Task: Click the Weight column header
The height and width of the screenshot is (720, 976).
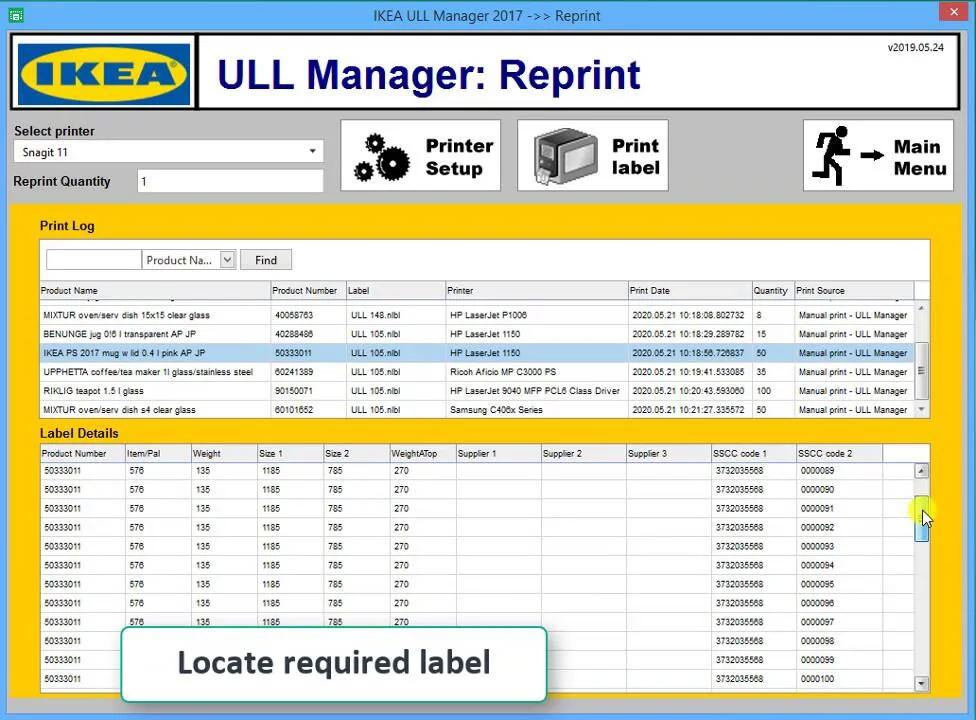Action: [x=224, y=454]
